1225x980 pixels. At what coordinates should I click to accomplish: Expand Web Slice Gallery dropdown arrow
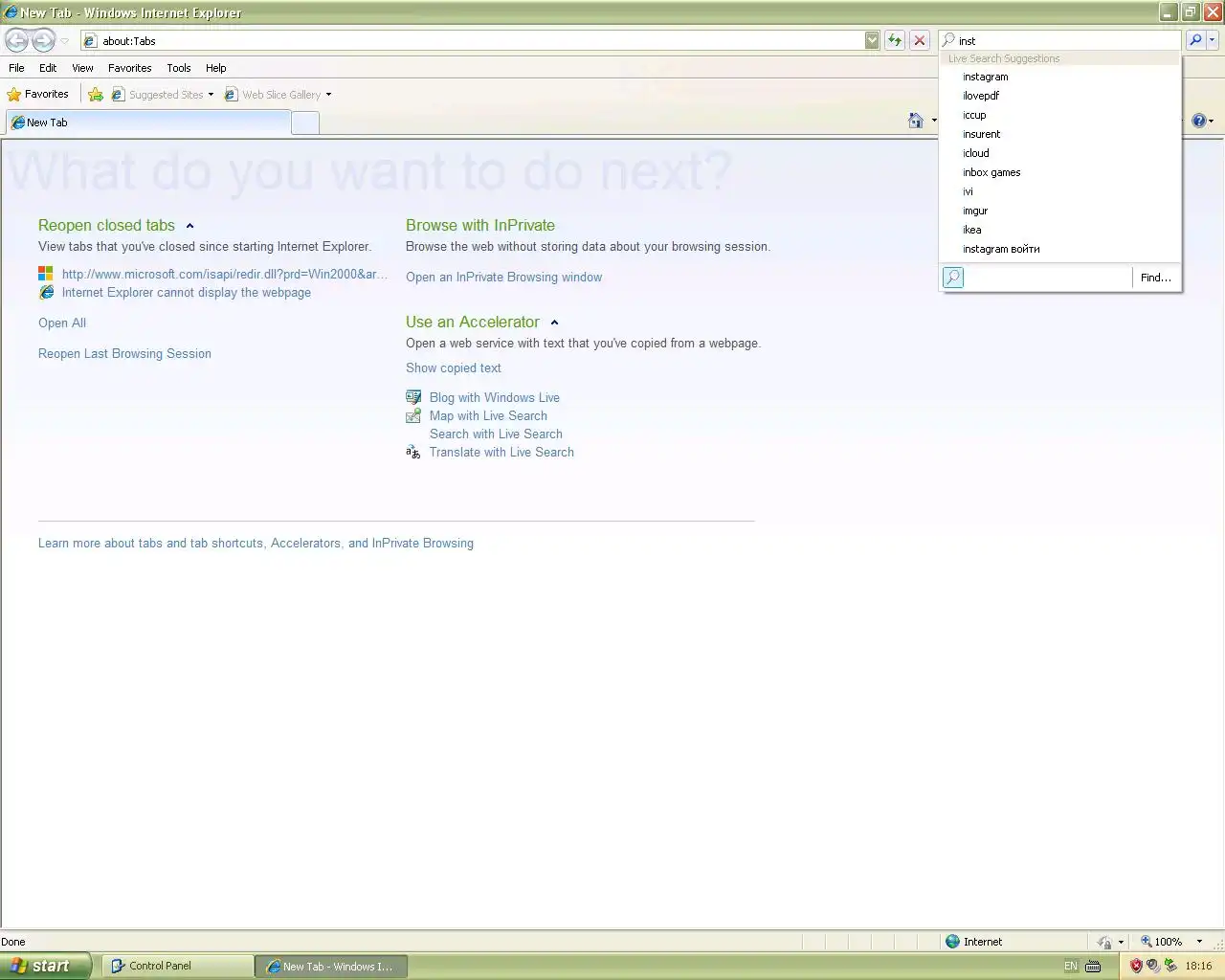pyautogui.click(x=328, y=95)
